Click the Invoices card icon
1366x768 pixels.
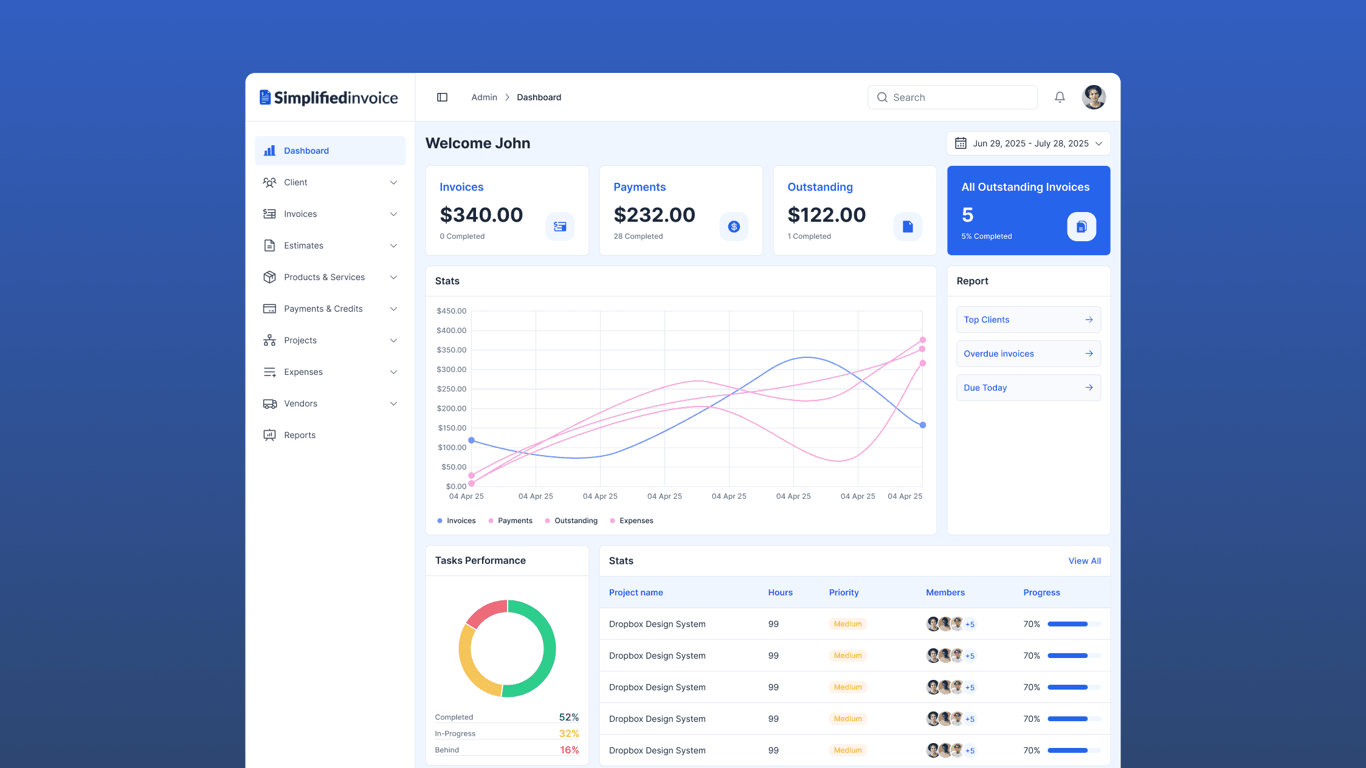560,227
